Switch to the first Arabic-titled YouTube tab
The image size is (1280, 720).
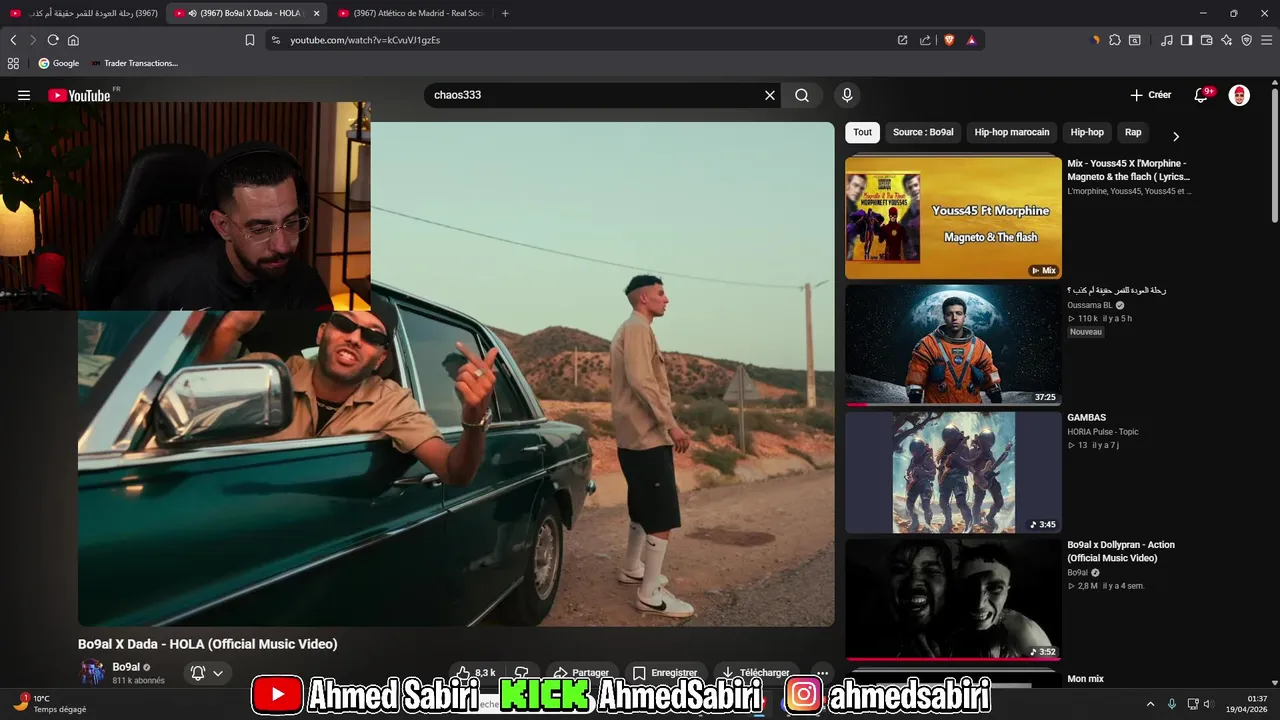coord(82,13)
